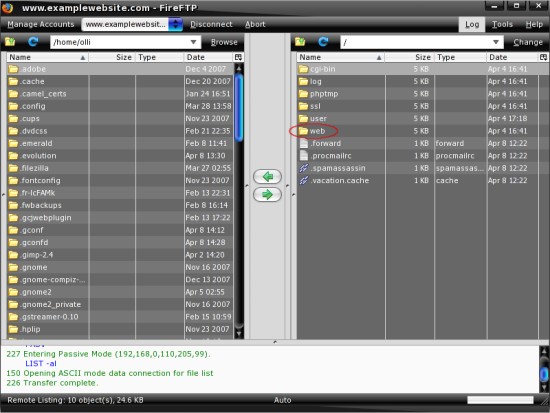Open the Help menu
550x413 pixels.
pyautogui.click(x=534, y=24)
